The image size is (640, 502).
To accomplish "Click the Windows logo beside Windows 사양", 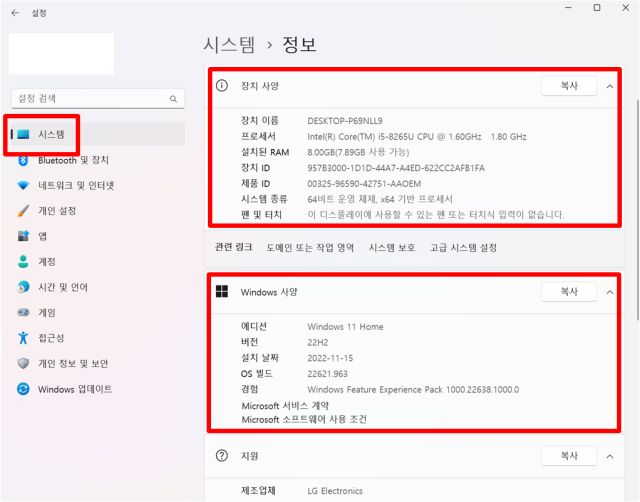I will click(x=222, y=291).
